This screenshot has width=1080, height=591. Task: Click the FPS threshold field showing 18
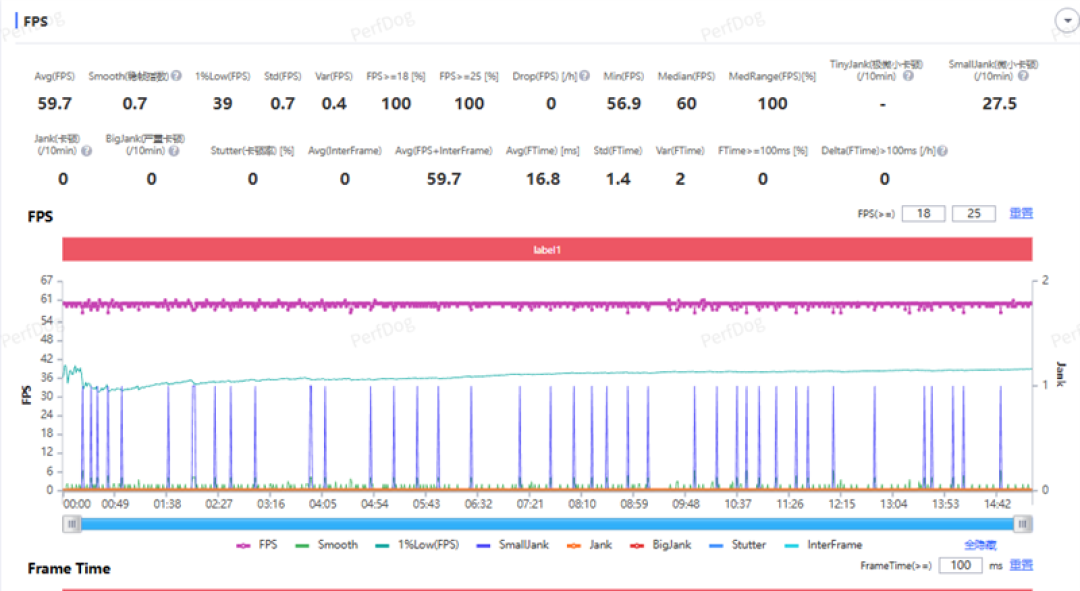click(924, 214)
